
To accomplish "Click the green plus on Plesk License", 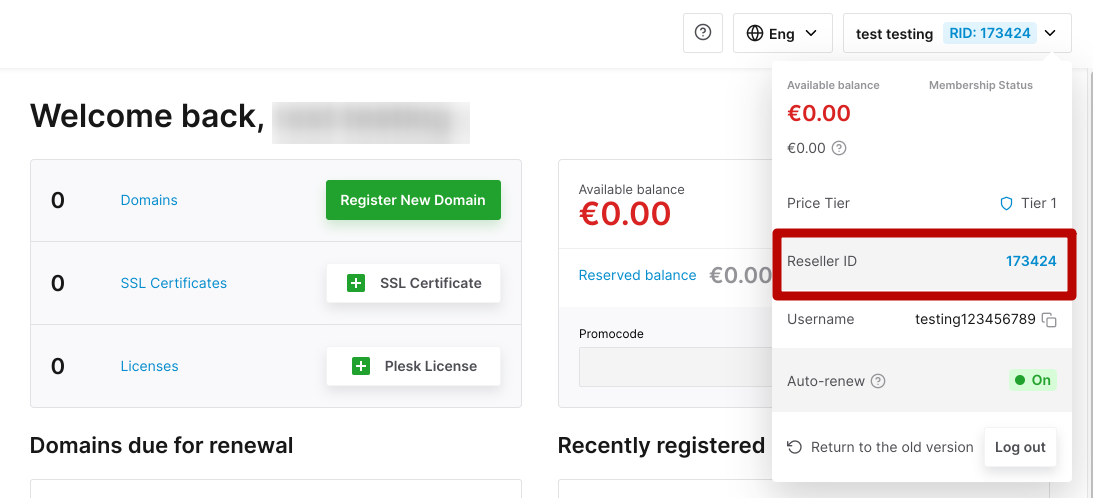I will (x=360, y=366).
